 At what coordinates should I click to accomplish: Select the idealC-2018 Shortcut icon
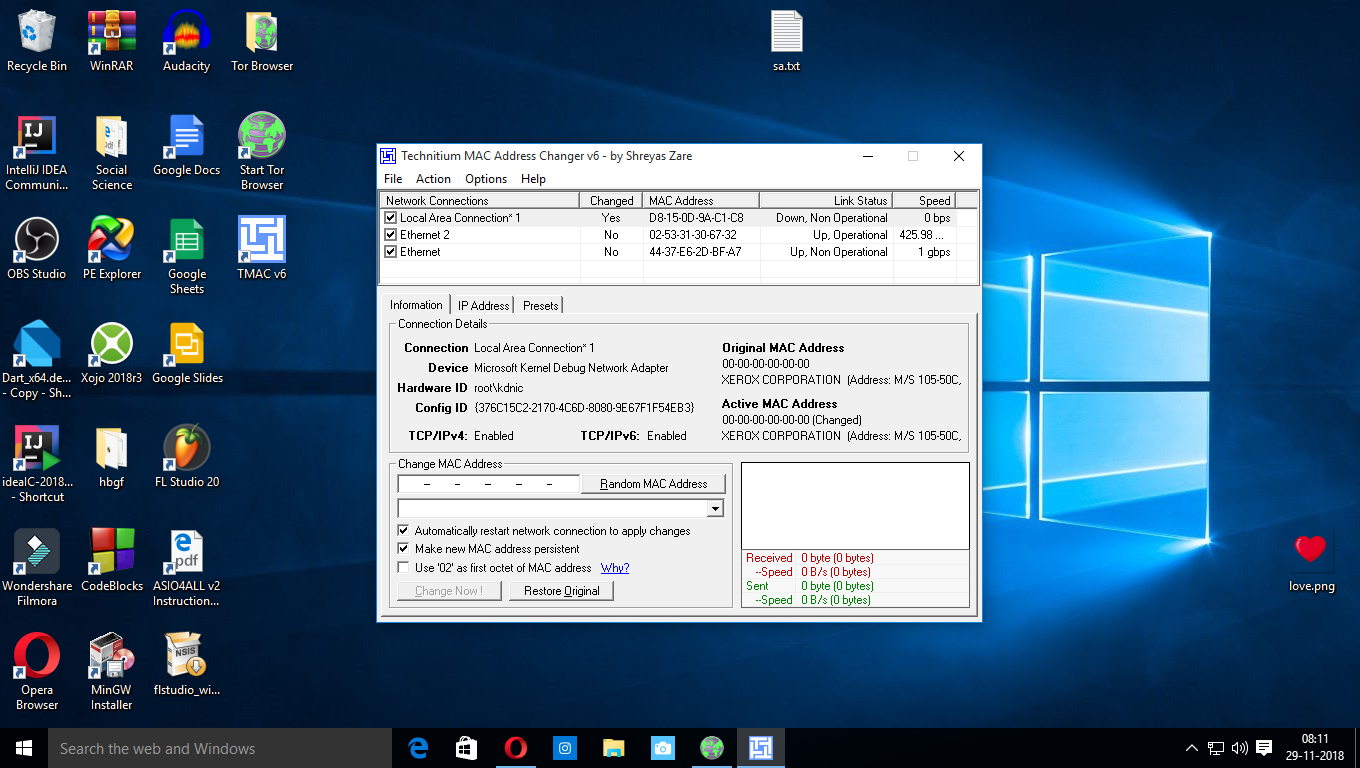(x=37, y=465)
